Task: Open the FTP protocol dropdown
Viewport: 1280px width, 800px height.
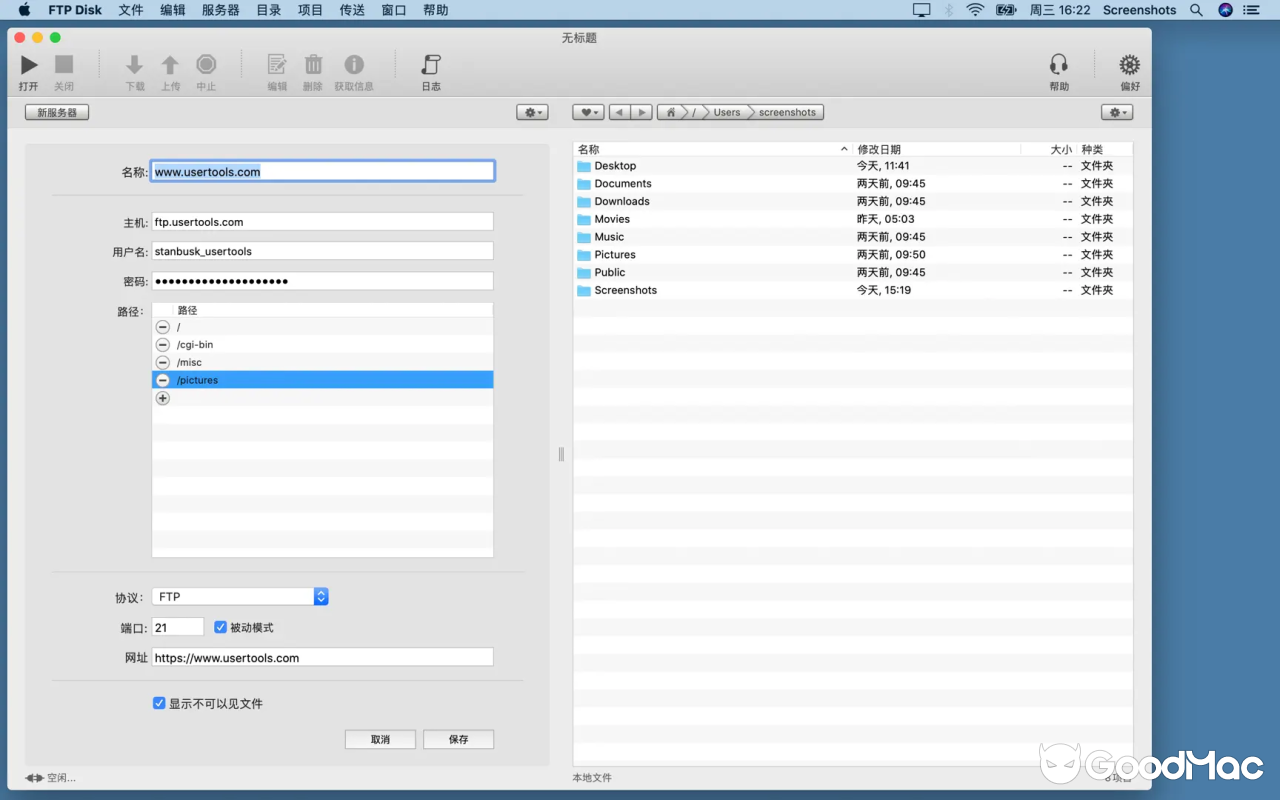Action: click(320, 596)
